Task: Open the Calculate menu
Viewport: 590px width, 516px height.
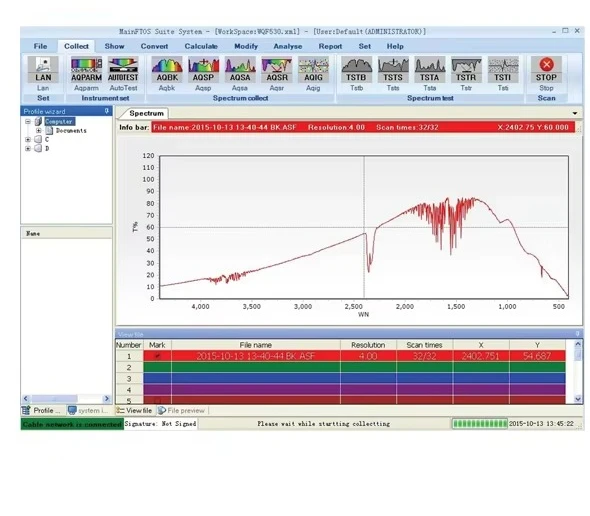Action: 201,46
